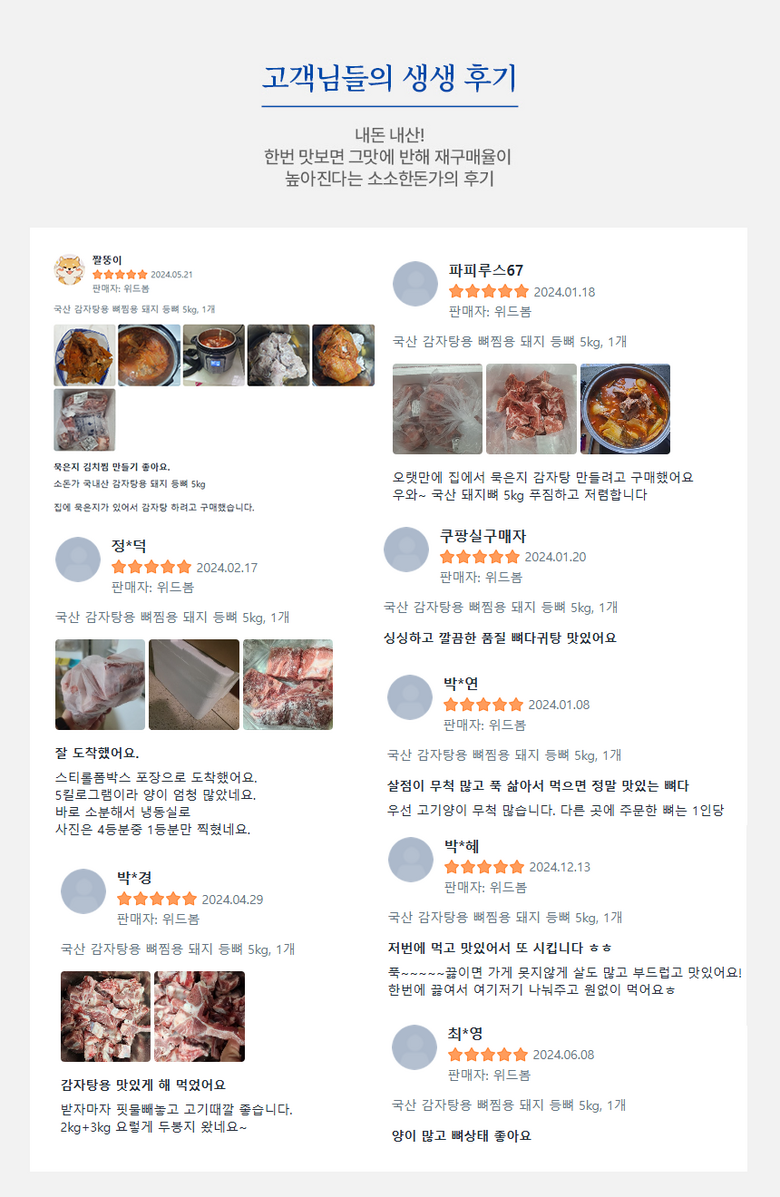Click 박*경's gray profile avatar
The image size is (780, 1197).
[83, 892]
